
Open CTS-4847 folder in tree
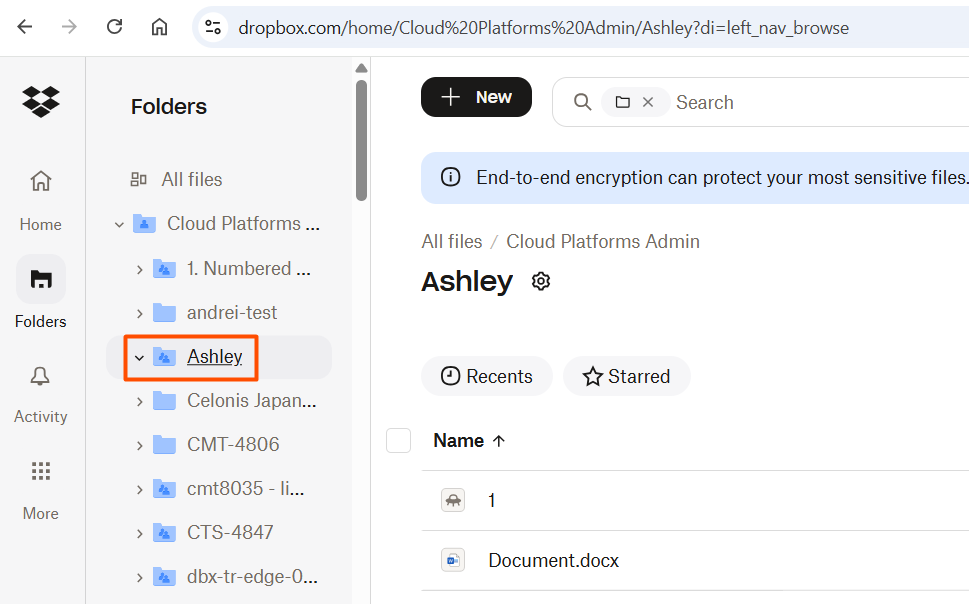click(x=230, y=532)
